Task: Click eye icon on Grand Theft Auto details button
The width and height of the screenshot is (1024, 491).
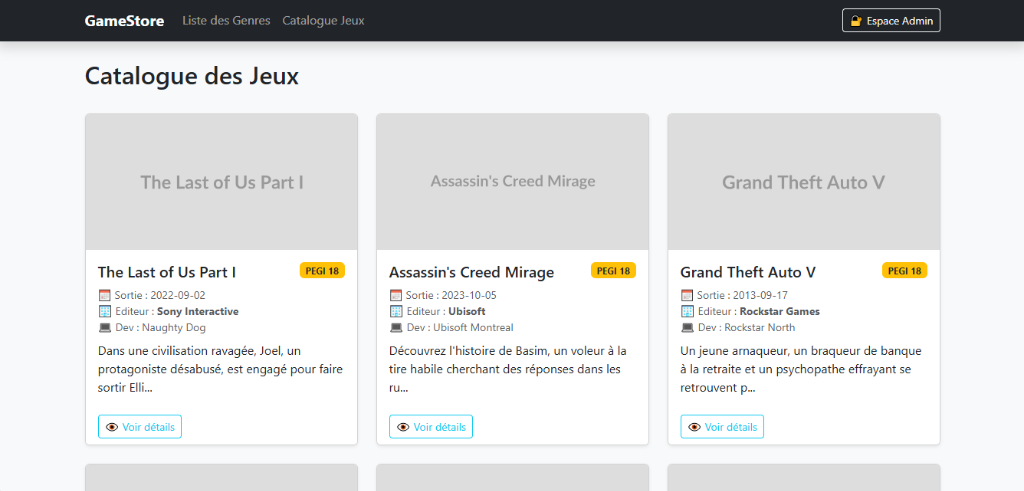Action: pyautogui.click(x=694, y=427)
